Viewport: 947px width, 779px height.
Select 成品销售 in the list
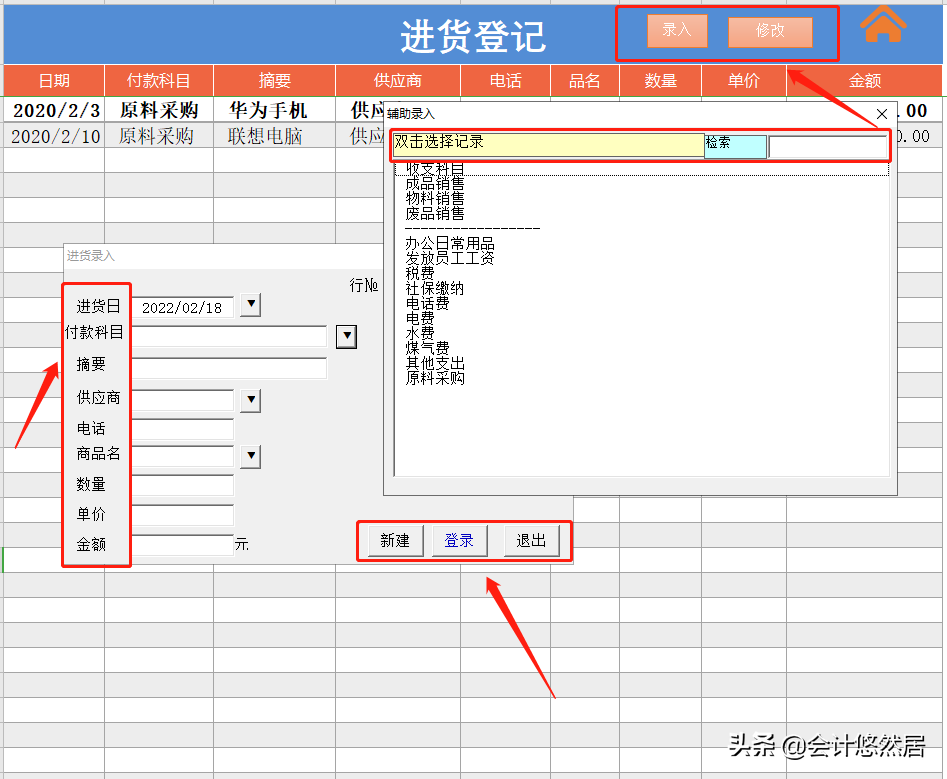pyautogui.click(x=435, y=183)
